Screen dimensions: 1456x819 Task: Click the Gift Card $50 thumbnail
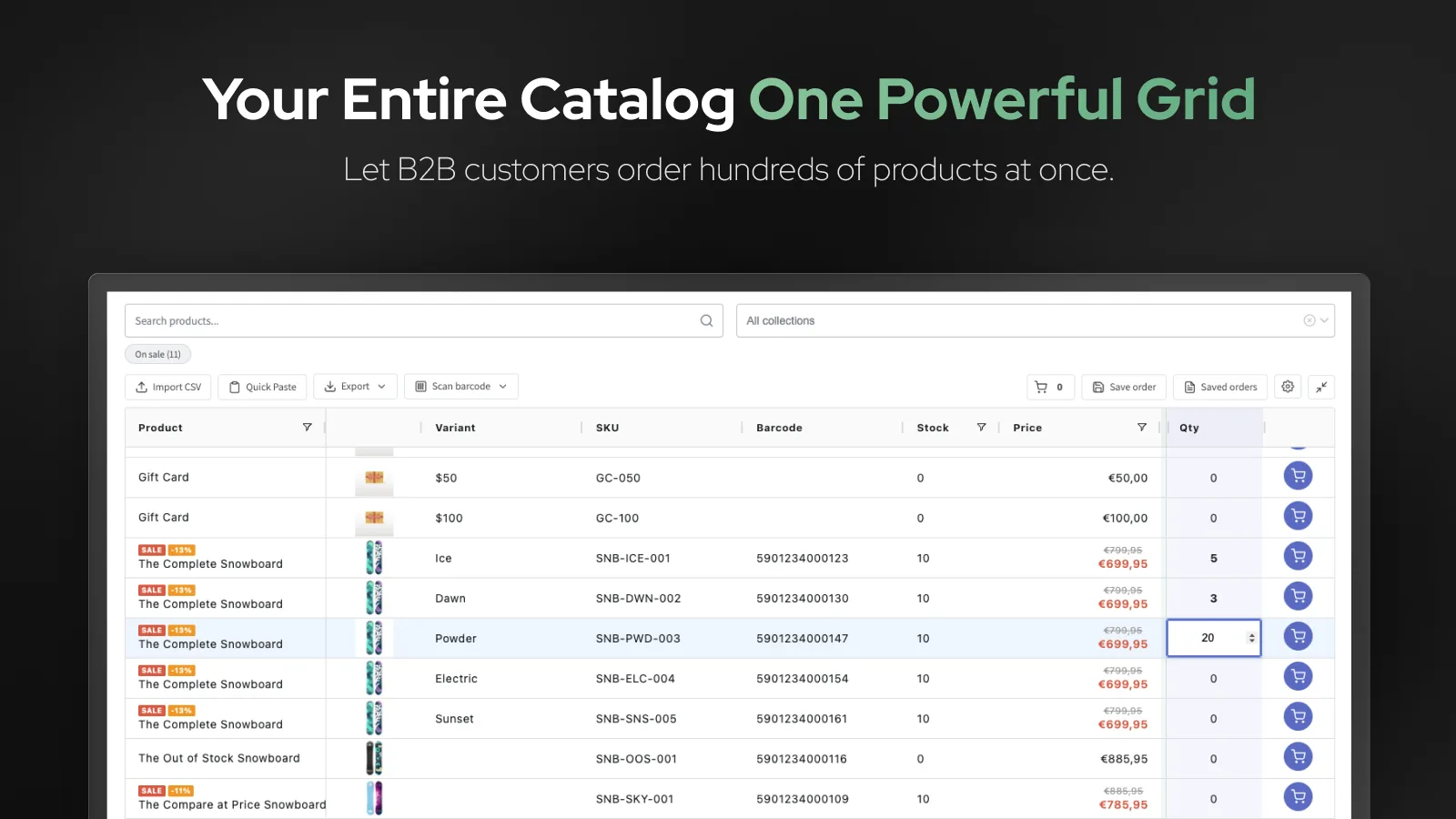pos(374,478)
